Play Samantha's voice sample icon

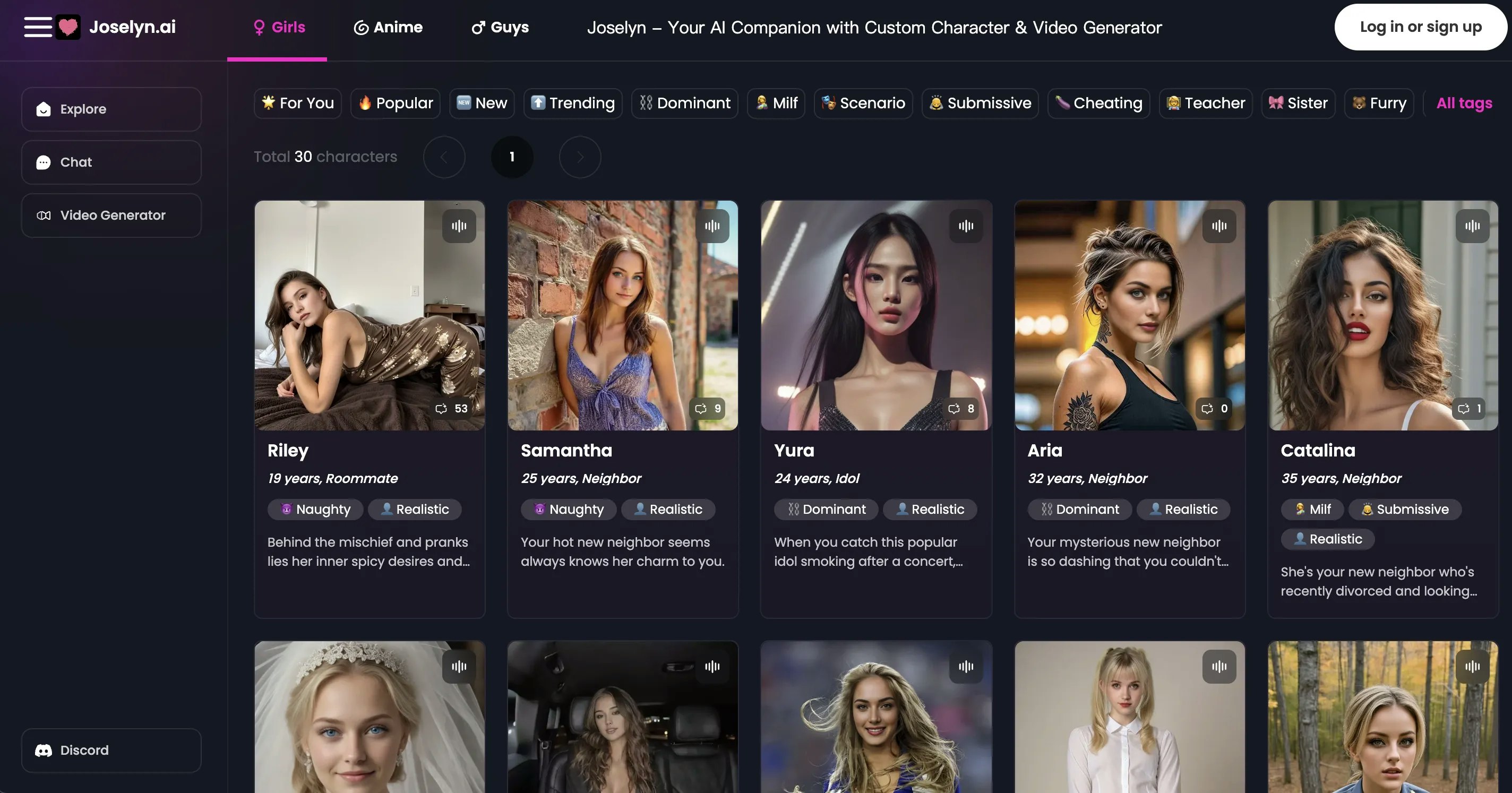click(712, 226)
